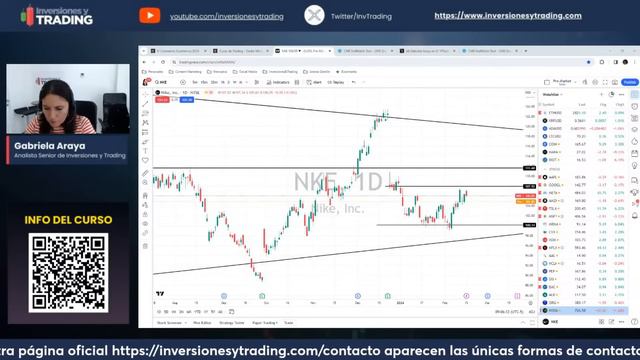The image size is (640, 360).
Task: Open youtube.com/inversionesytrading link
Action: [227, 16]
